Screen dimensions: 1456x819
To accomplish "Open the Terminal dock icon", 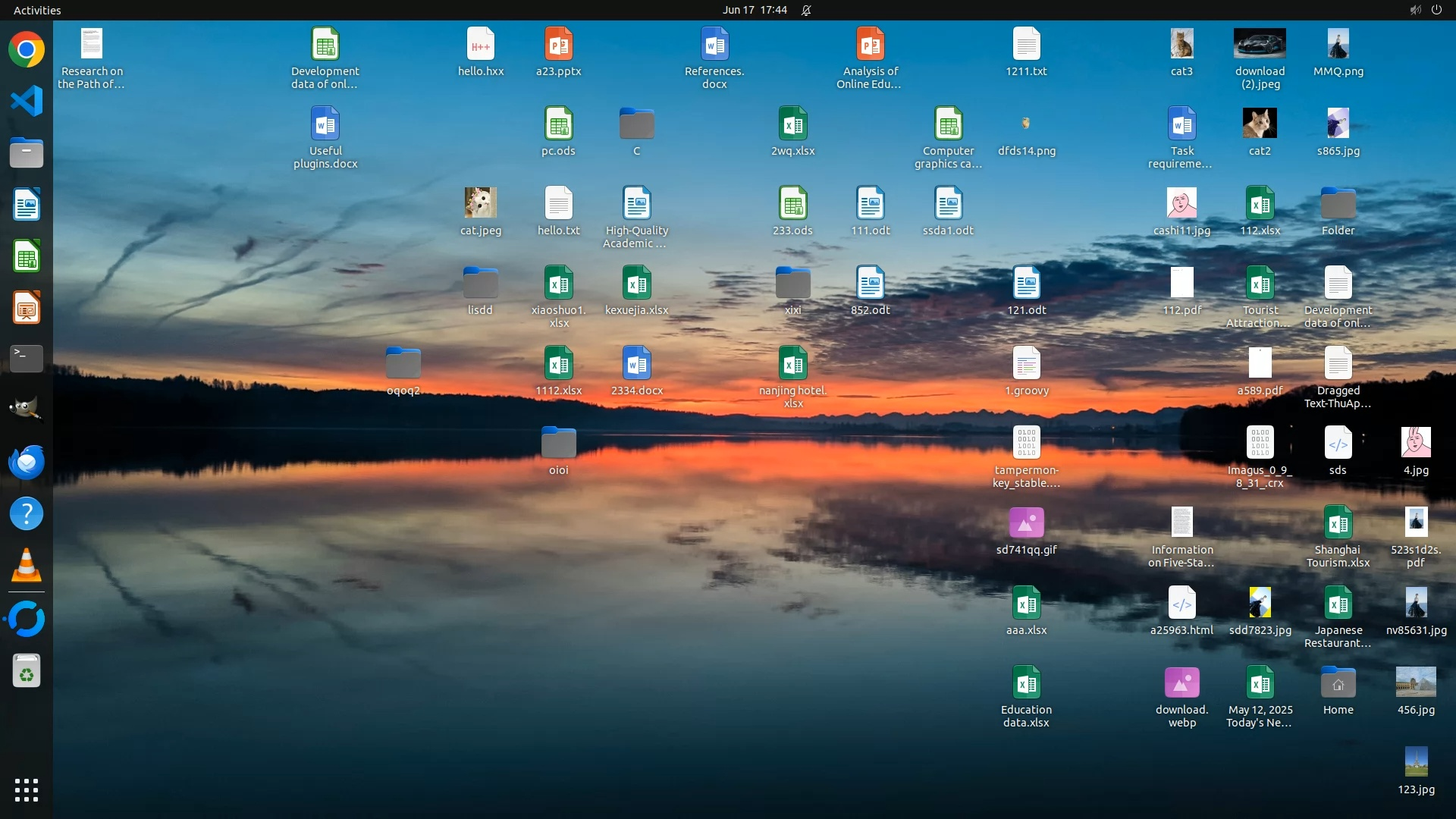I will 27,358.
